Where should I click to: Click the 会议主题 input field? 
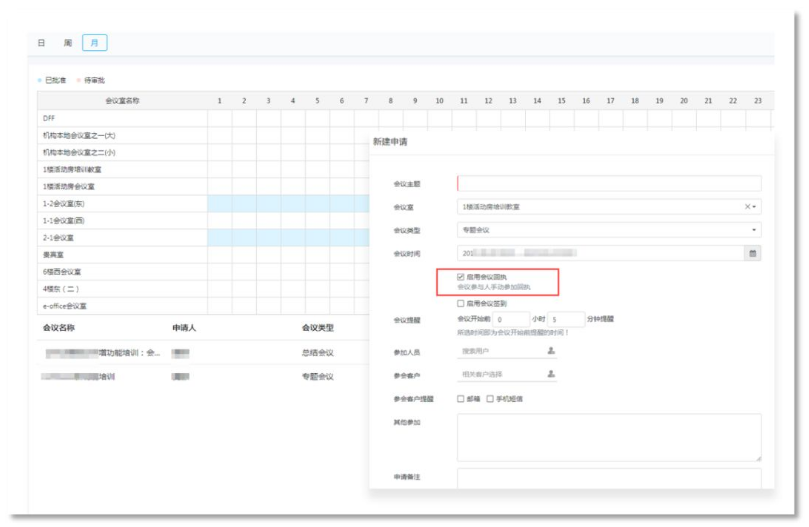tap(609, 183)
